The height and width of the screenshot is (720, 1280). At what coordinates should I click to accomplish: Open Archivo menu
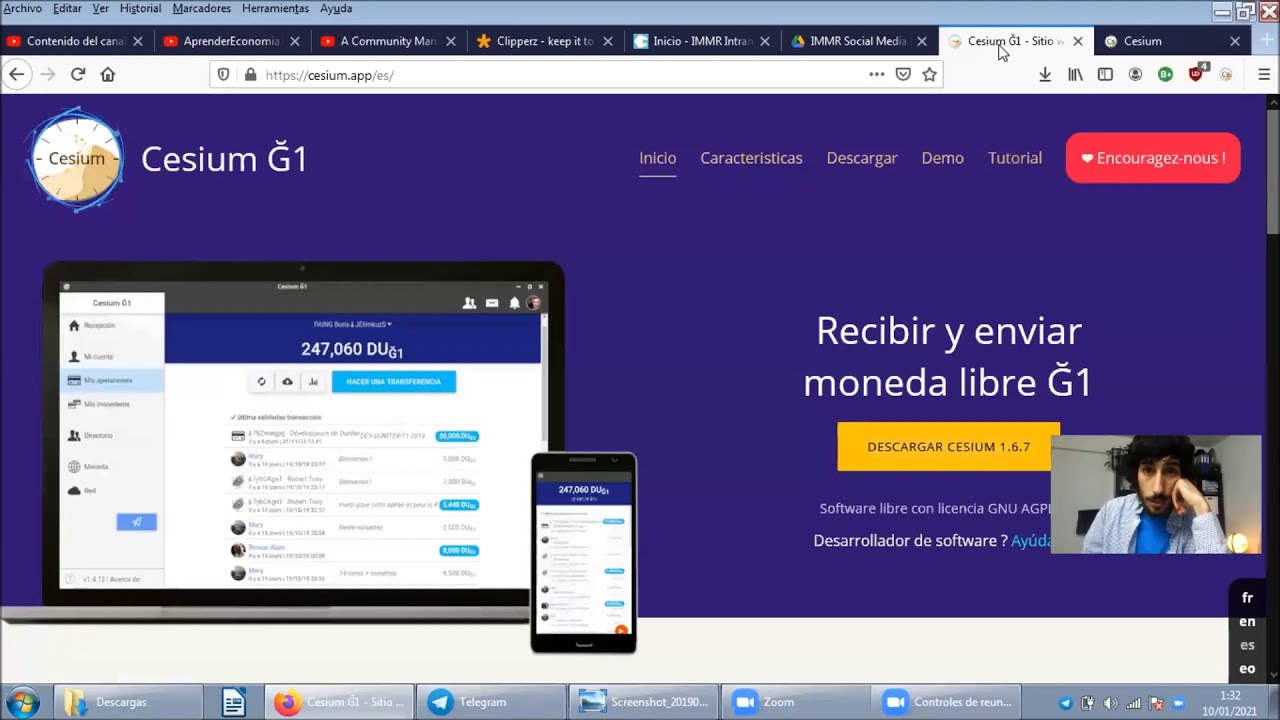pos(22,8)
